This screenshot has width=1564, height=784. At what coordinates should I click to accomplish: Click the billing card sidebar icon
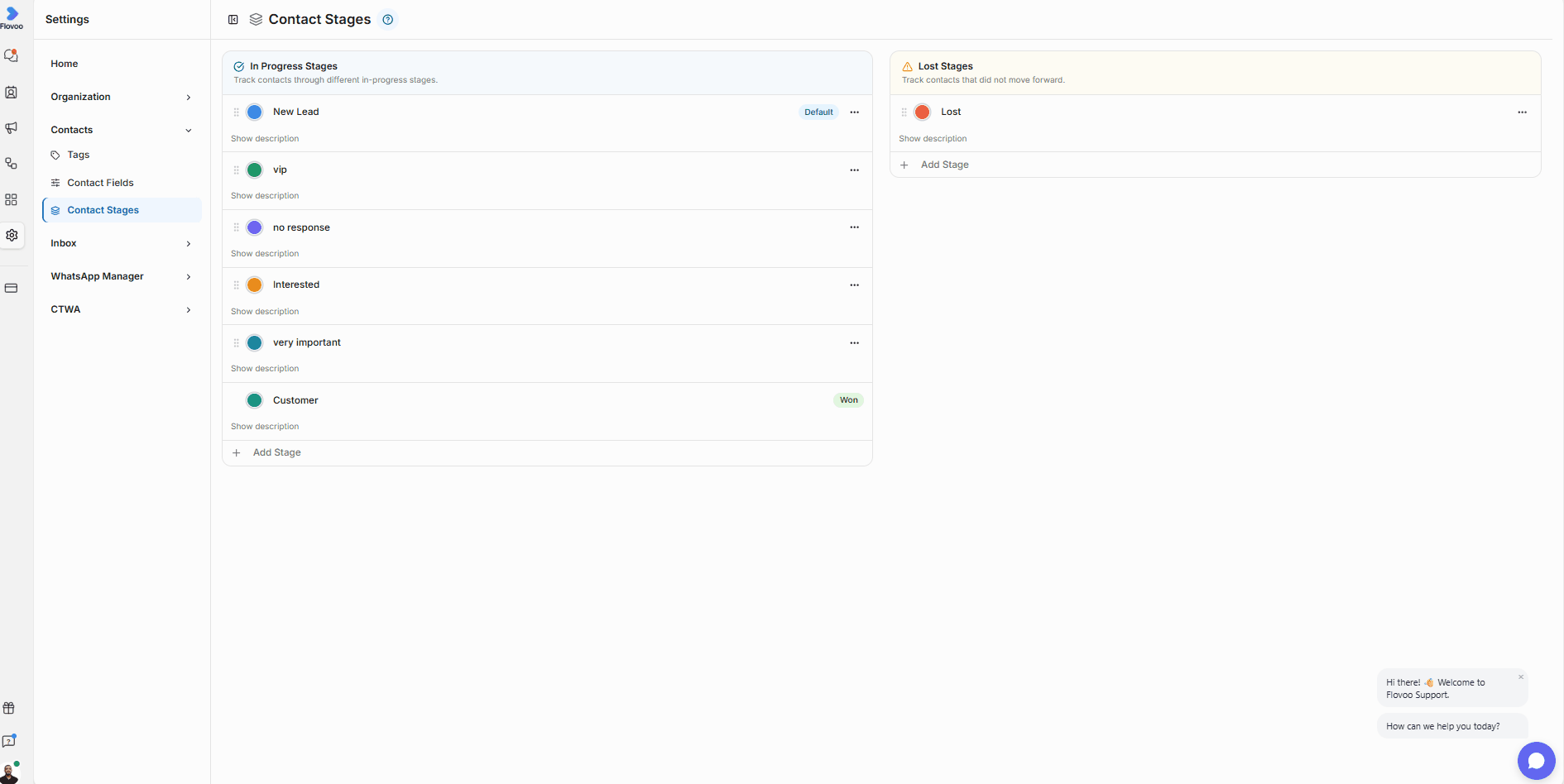click(x=11, y=288)
